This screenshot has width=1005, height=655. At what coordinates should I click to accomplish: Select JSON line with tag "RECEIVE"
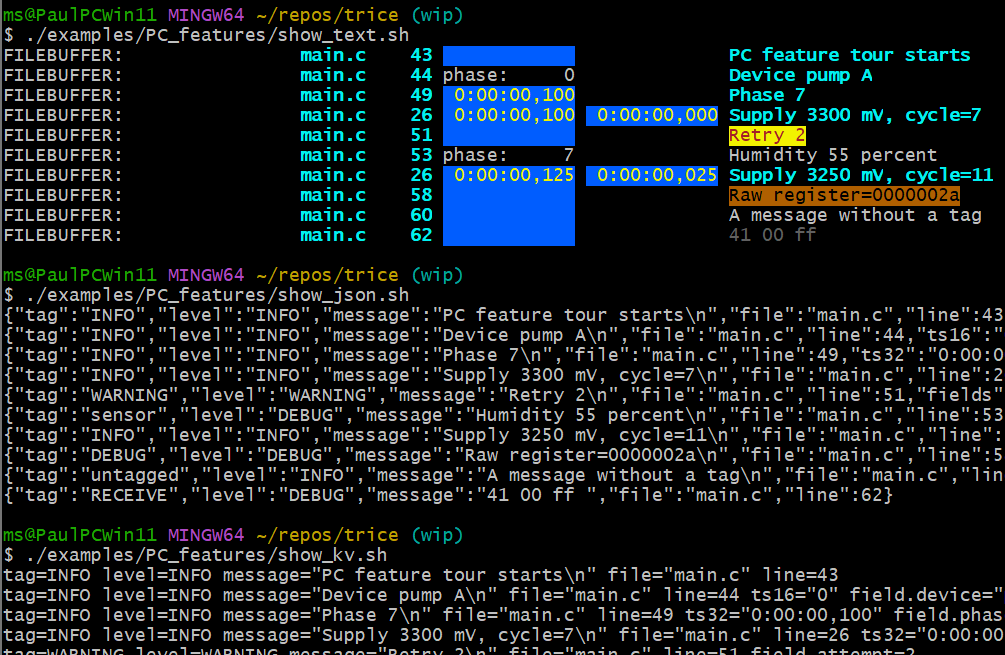tap(448, 495)
